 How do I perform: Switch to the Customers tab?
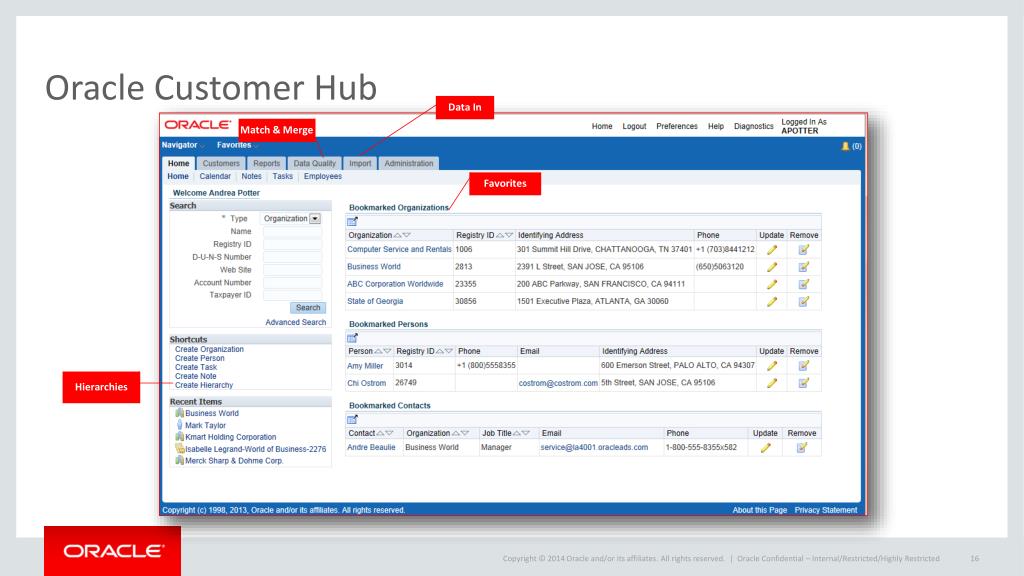pyautogui.click(x=221, y=163)
